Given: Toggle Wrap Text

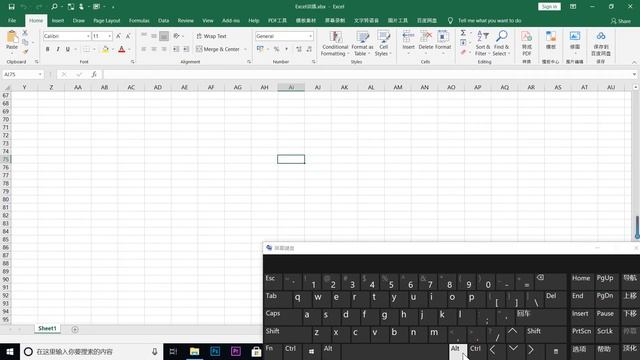Looking at the screenshot, I should tap(211, 36).
